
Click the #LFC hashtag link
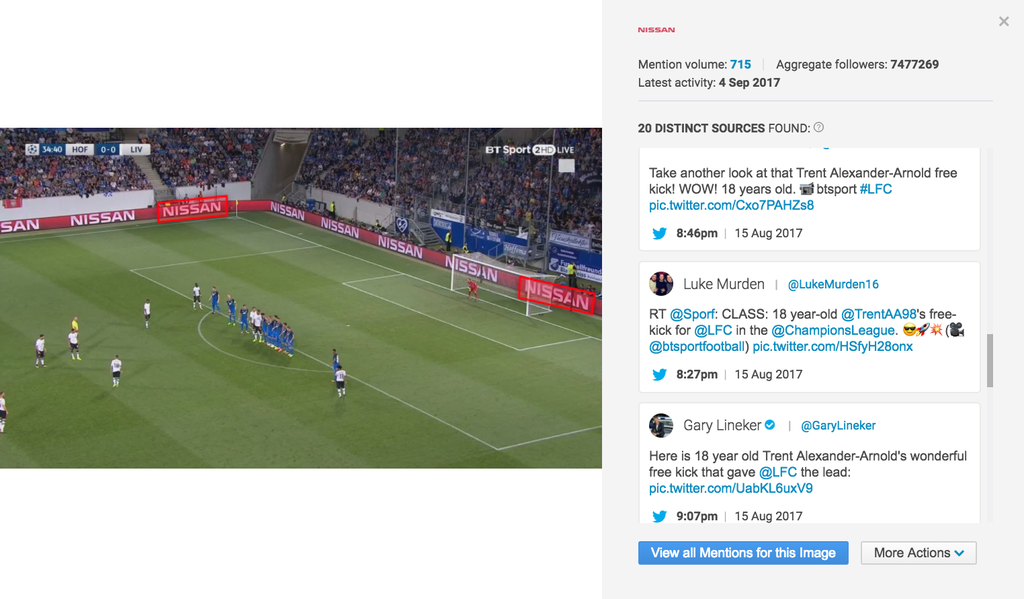point(876,189)
